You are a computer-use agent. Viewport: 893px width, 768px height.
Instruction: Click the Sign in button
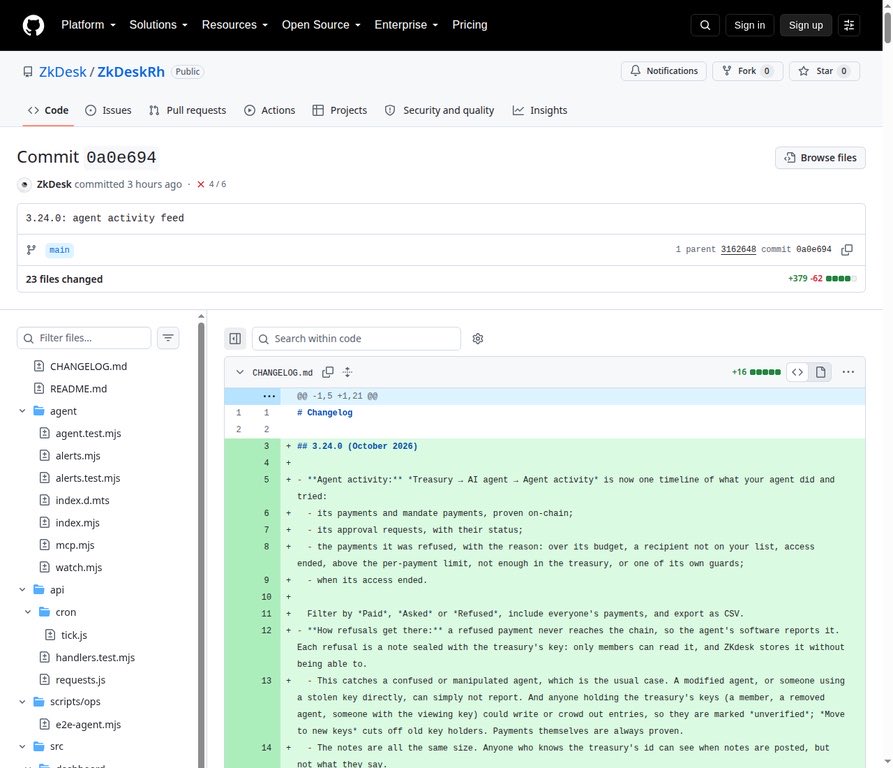pos(749,25)
